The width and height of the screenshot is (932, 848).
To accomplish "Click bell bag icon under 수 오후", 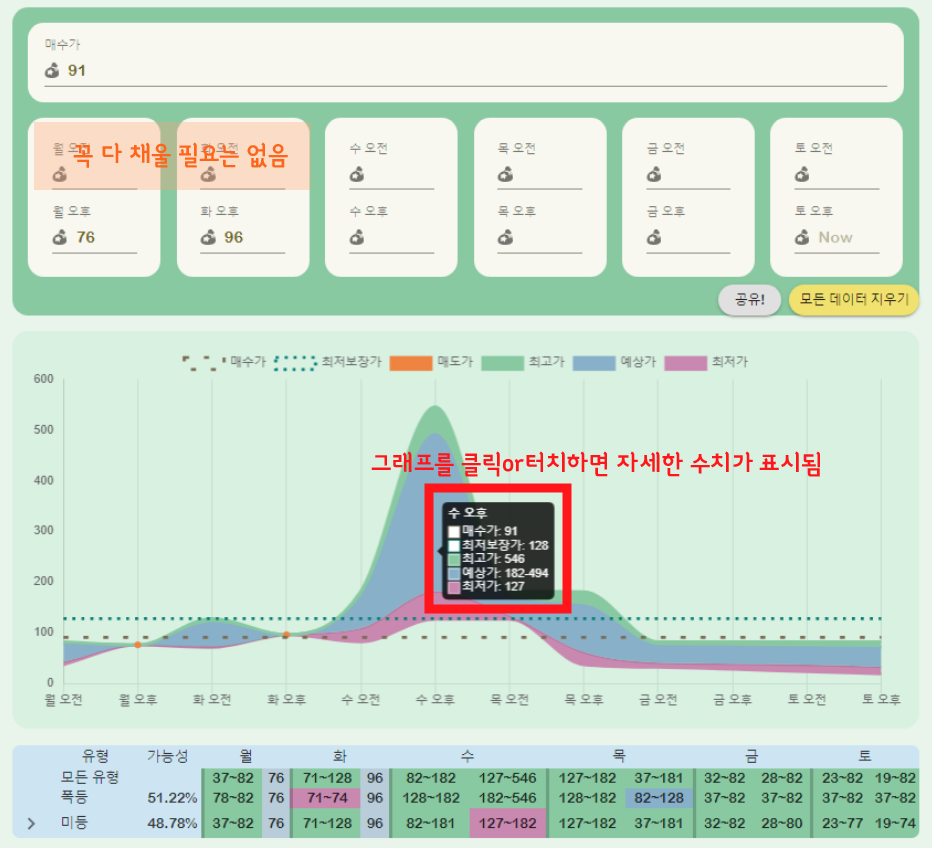I will click(357, 238).
